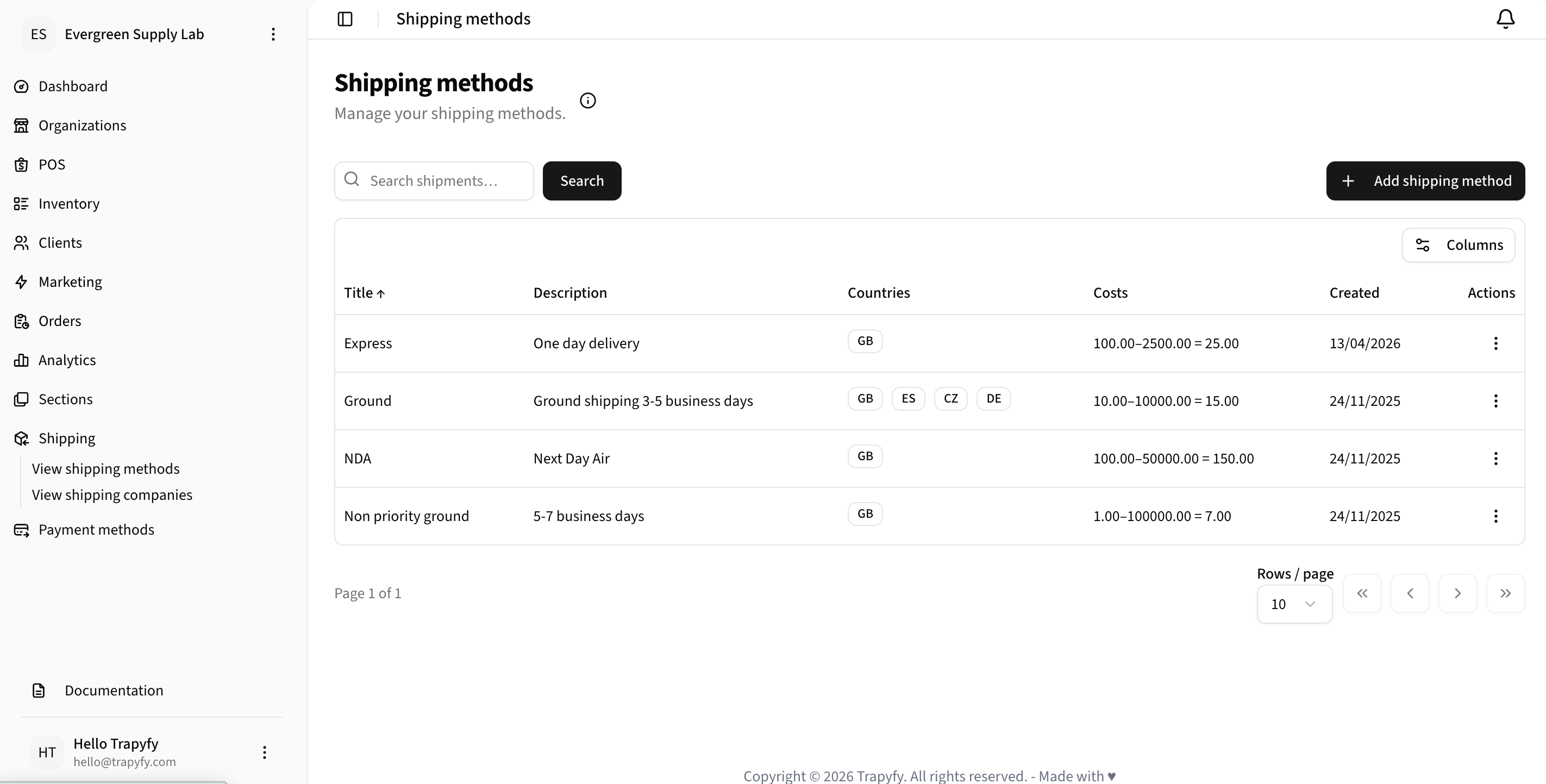1546x784 pixels.
Task: Click GB badge in Express row
Action: [865, 341]
